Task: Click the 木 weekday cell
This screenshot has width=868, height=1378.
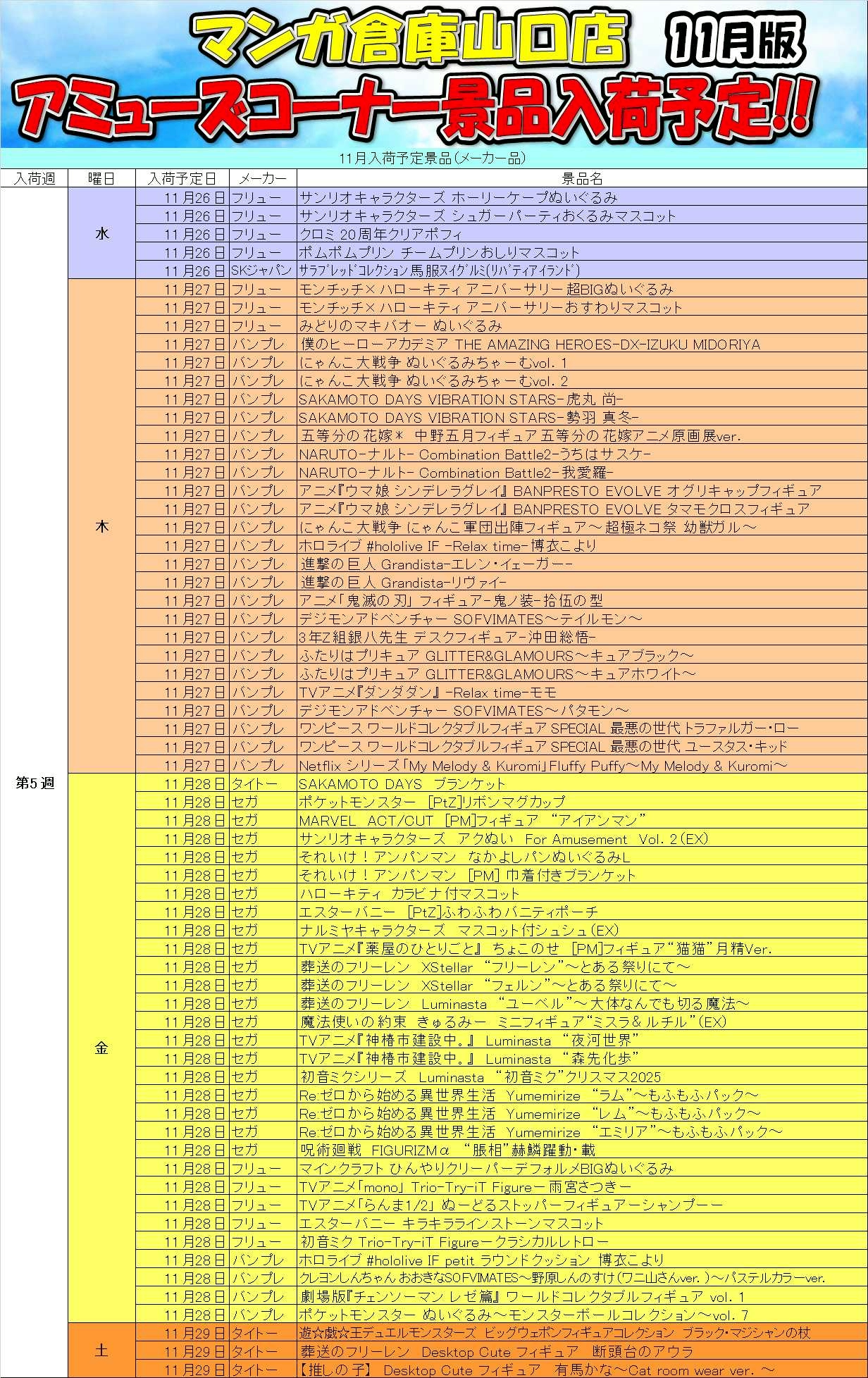Action: click(x=101, y=526)
